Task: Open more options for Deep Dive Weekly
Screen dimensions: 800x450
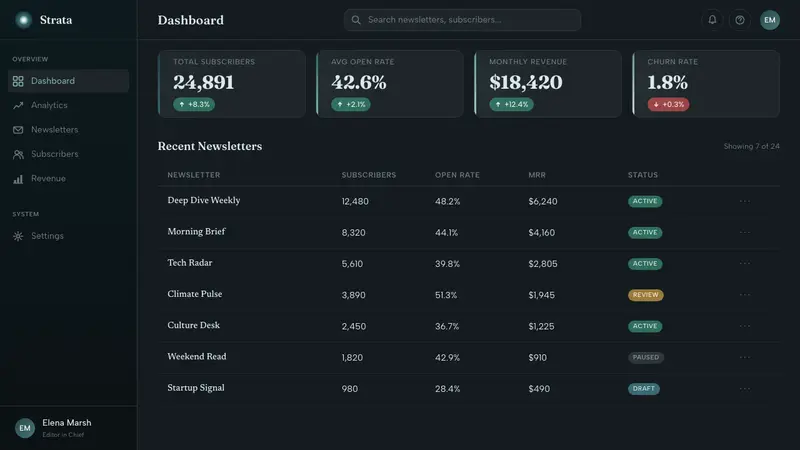Action: coord(745,201)
